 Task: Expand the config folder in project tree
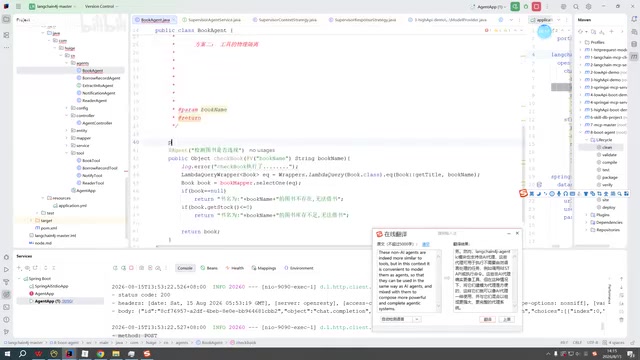(x=67, y=108)
